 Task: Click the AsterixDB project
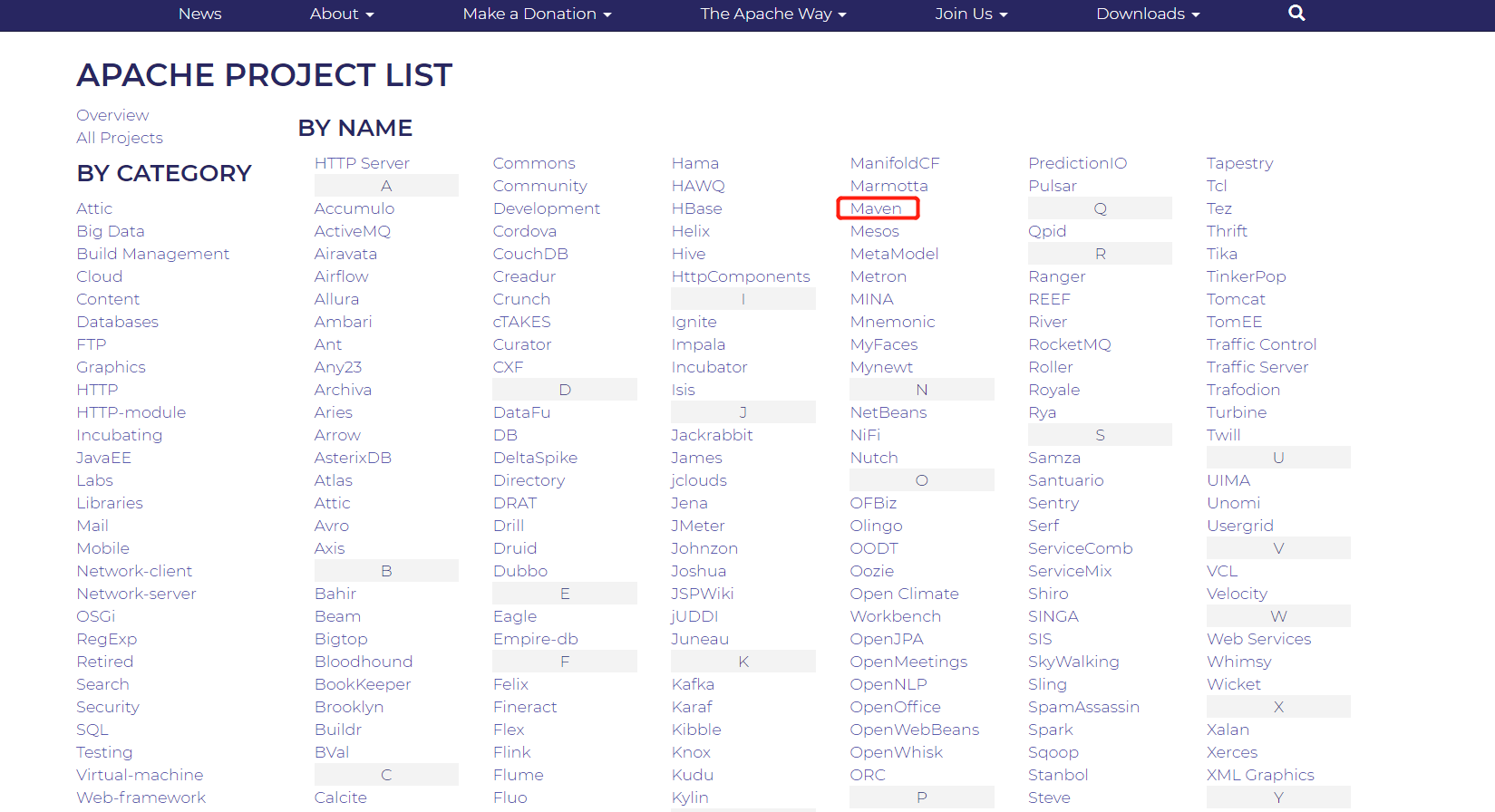coord(353,458)
